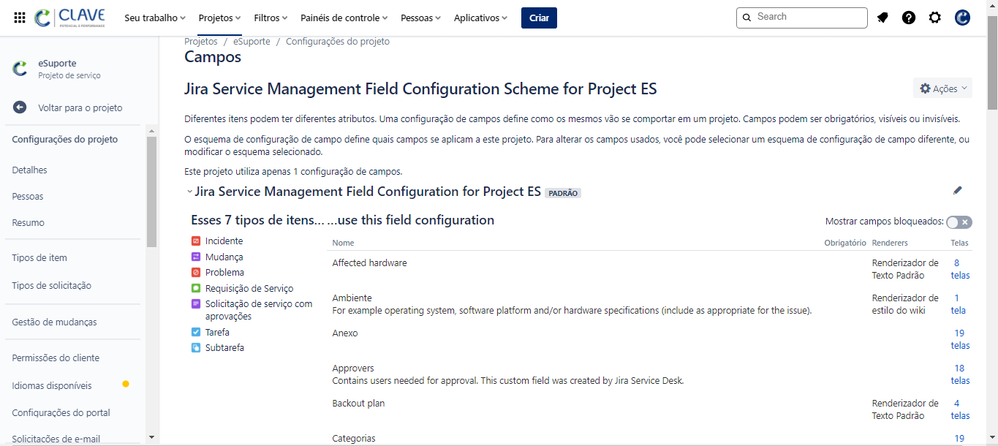Open the 8 telas link for Affected hardware

[x=960, y=268]
